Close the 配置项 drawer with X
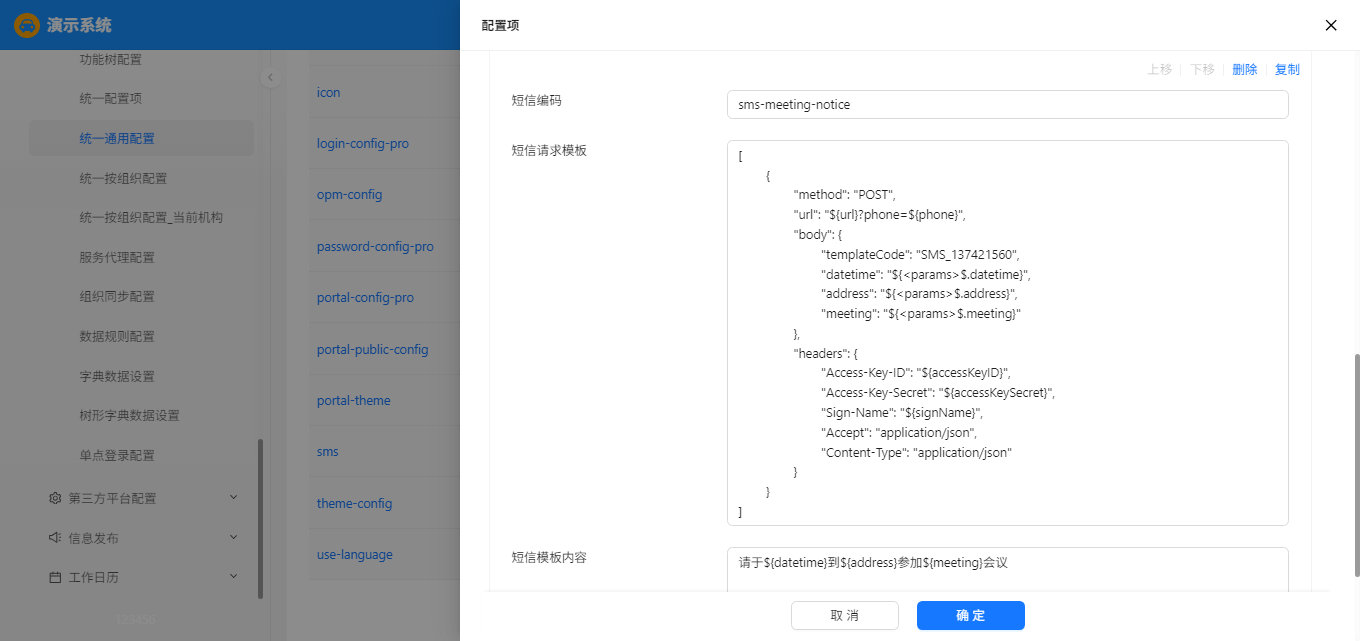 [x=1331, y=25]
